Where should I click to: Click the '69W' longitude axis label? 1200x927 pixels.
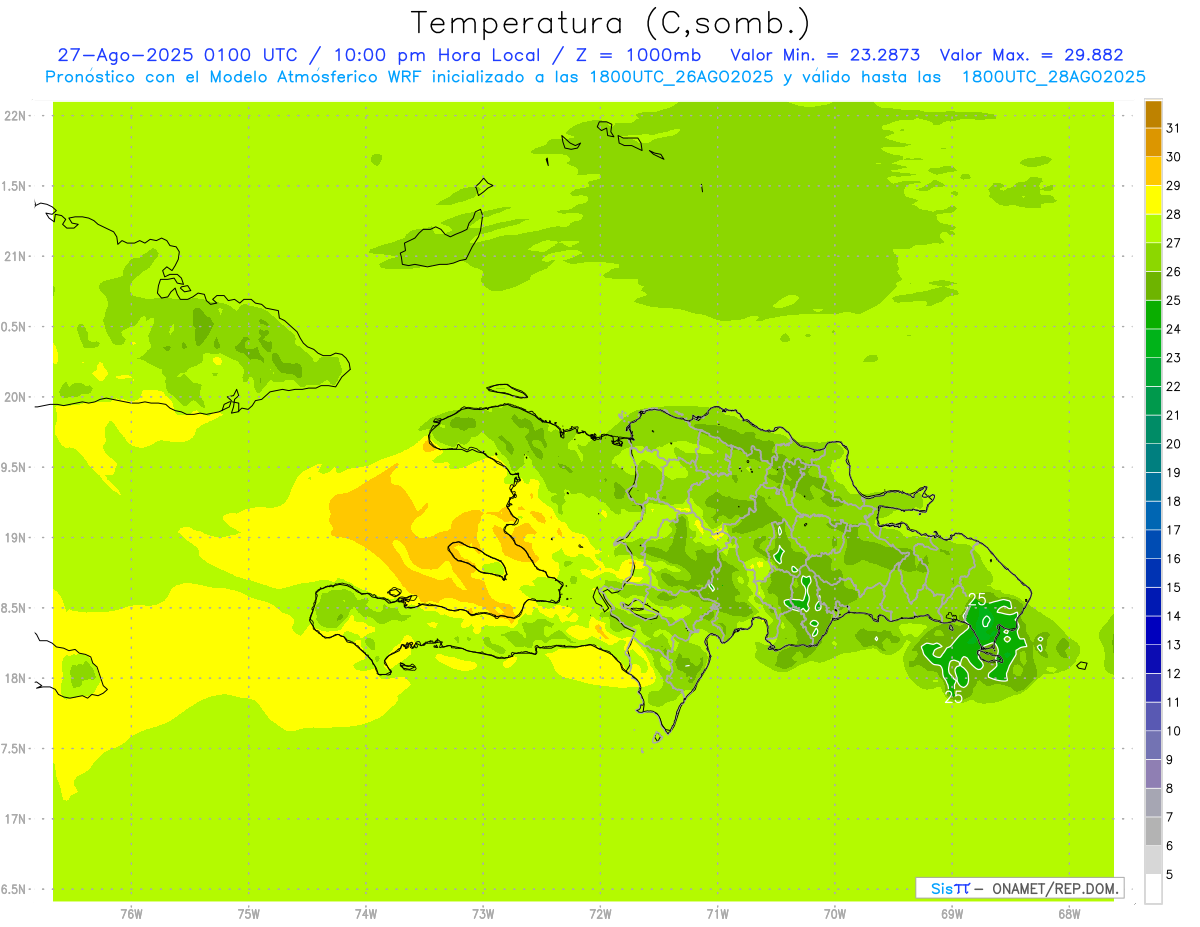[x=952, y=914]
